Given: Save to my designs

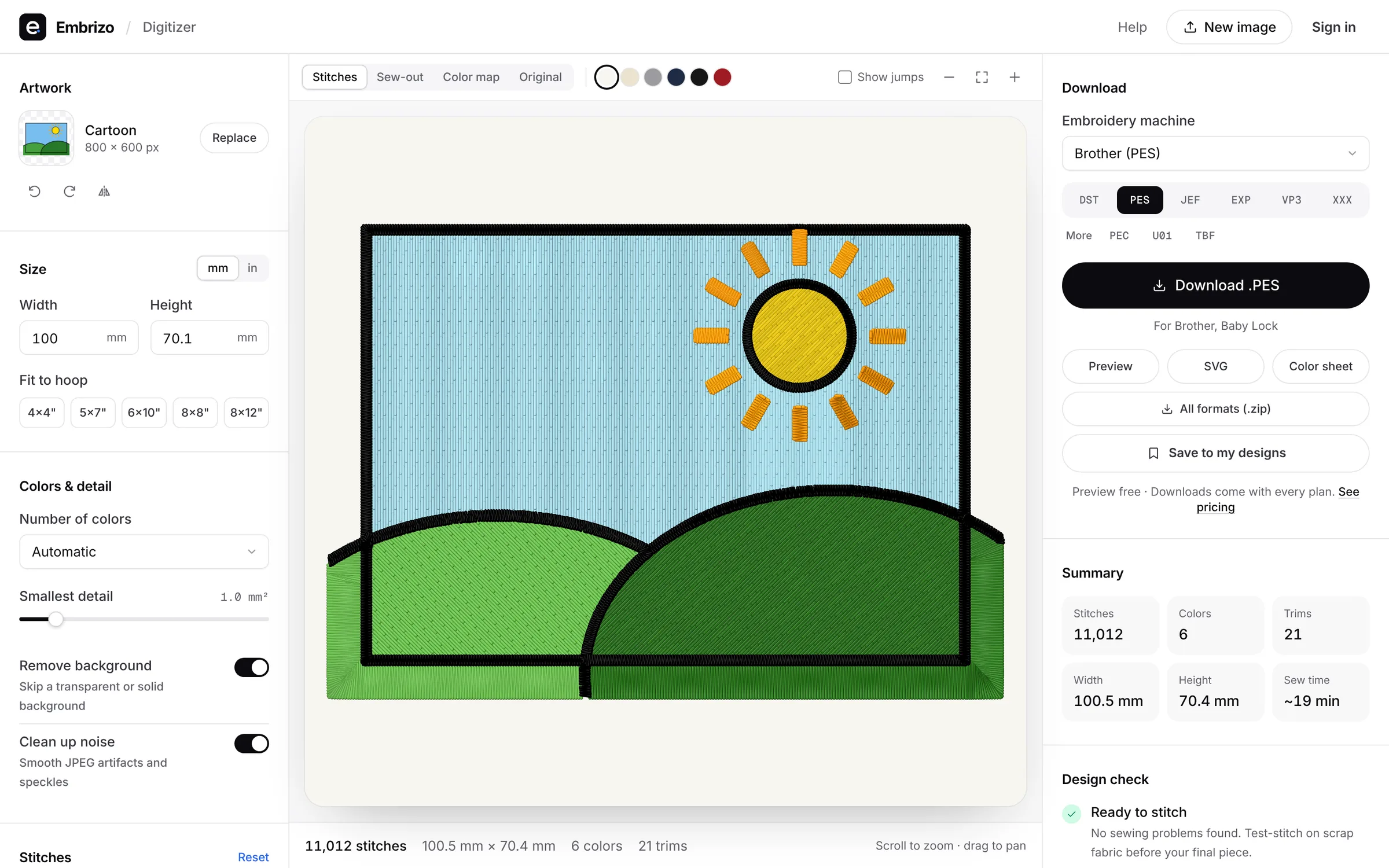Looking at the screenshot, I should tap(1215, 453).
